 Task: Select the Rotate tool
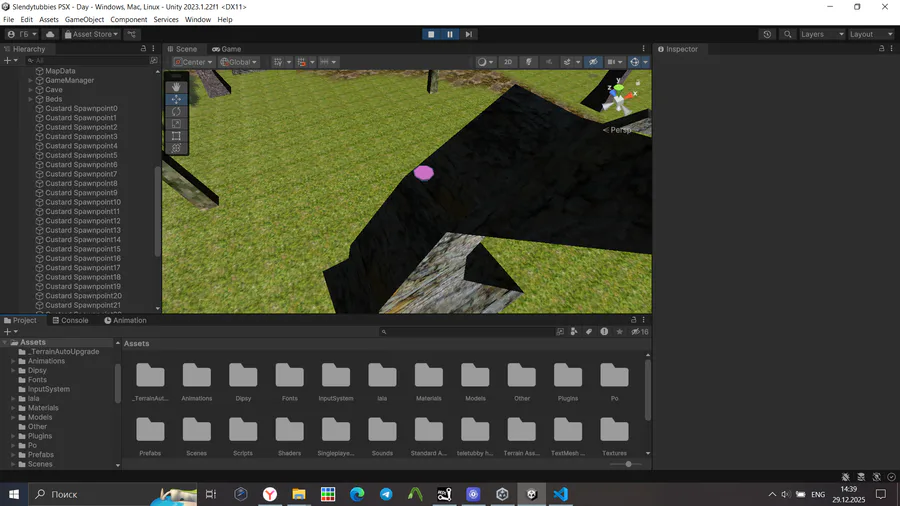(x=176, y=111)
